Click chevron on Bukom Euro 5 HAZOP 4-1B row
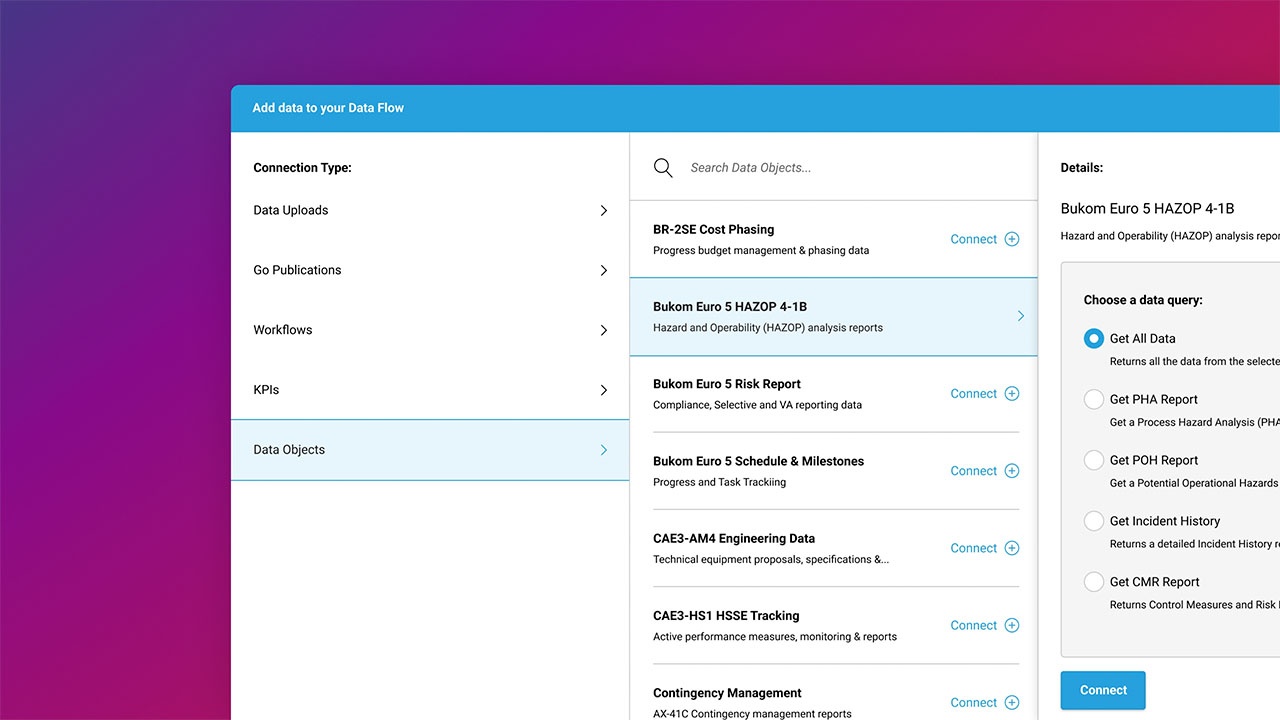1280x720 pixels. 1021,316
